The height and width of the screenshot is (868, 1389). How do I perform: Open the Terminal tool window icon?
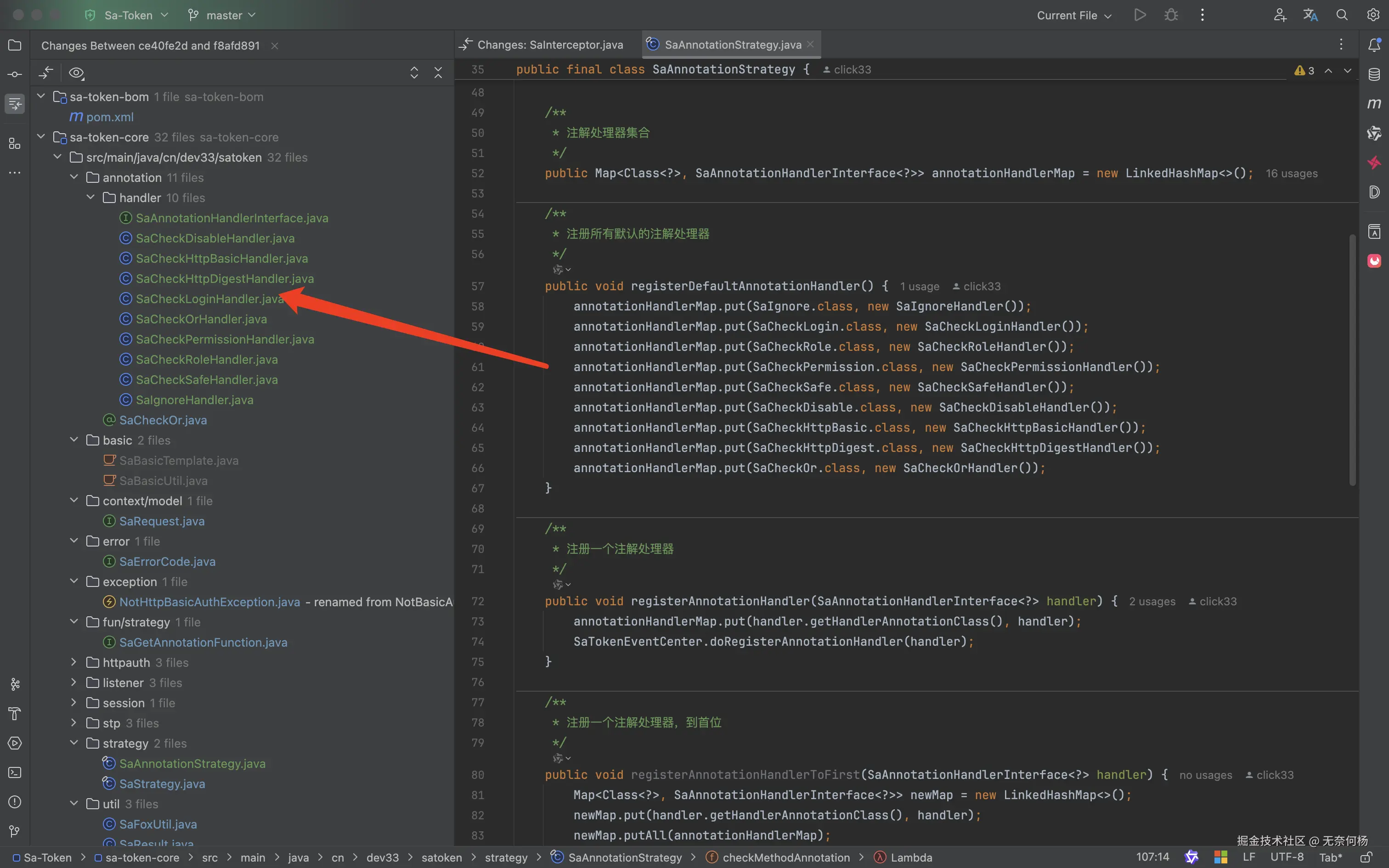tap(15, 772)
